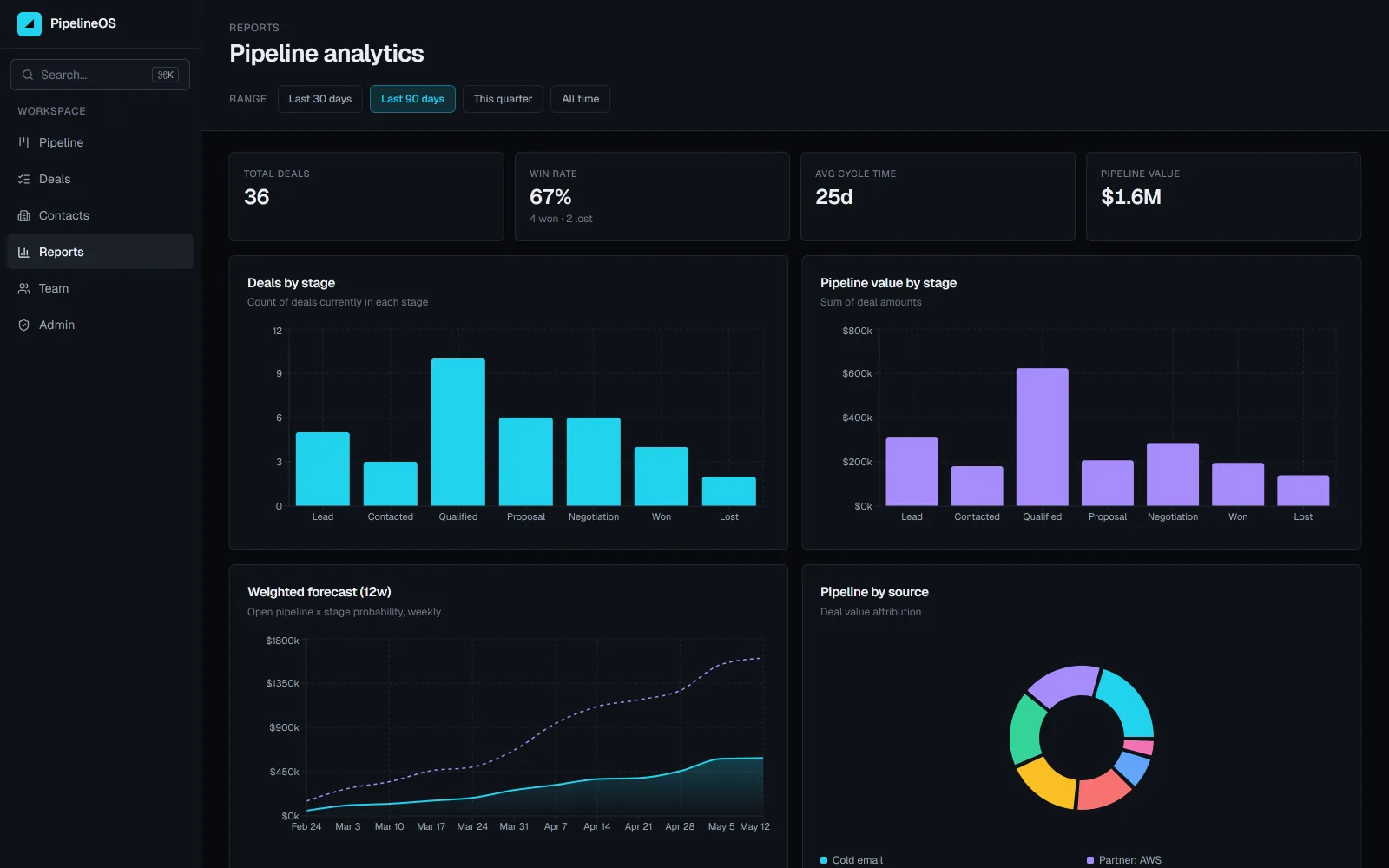Screen dimensions: 1389x868
Task: Click the Contacted bar in Pipeline value chart
Action: coord(978,486)
